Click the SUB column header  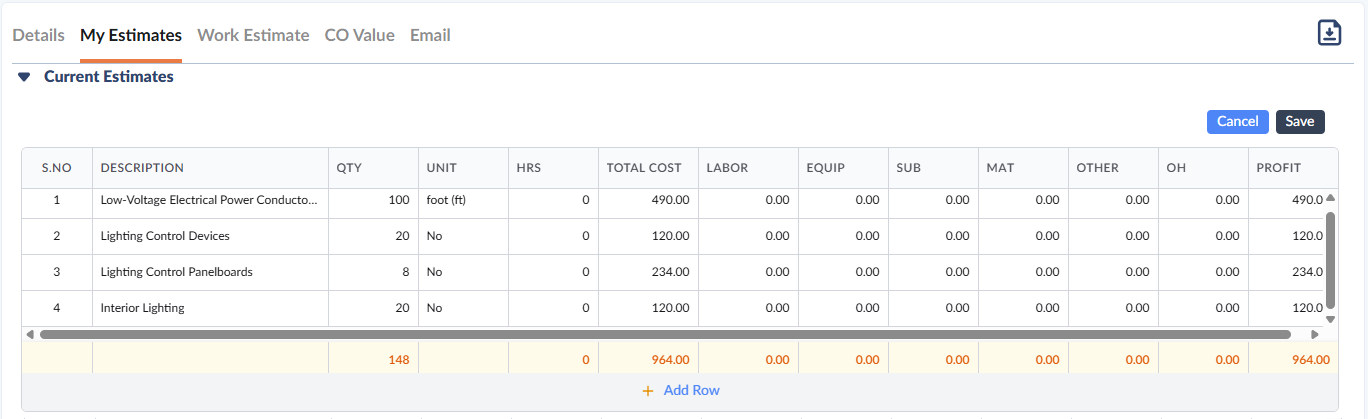click(x=933, y=168)
